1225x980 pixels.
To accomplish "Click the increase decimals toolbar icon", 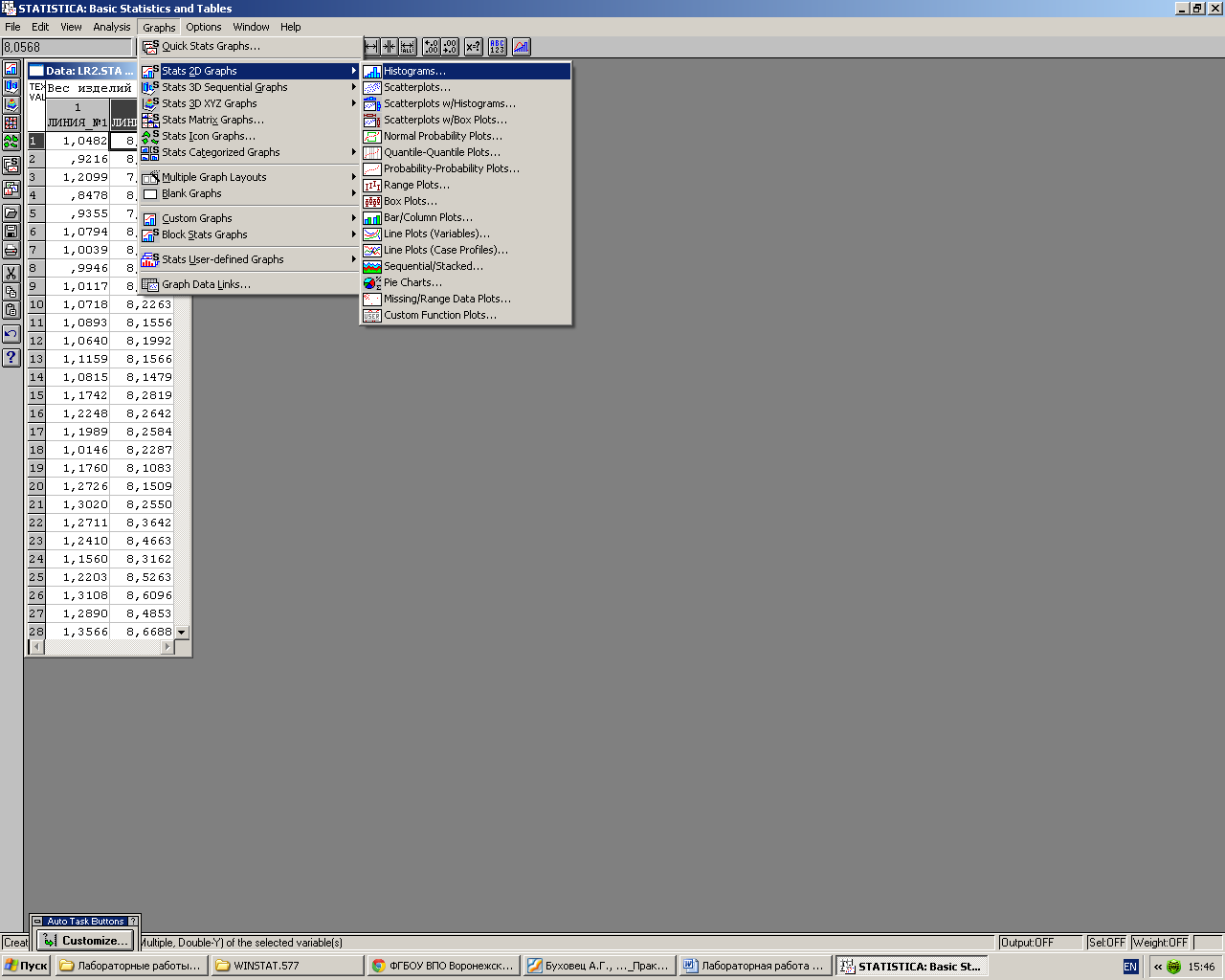I will coord(432,47).
